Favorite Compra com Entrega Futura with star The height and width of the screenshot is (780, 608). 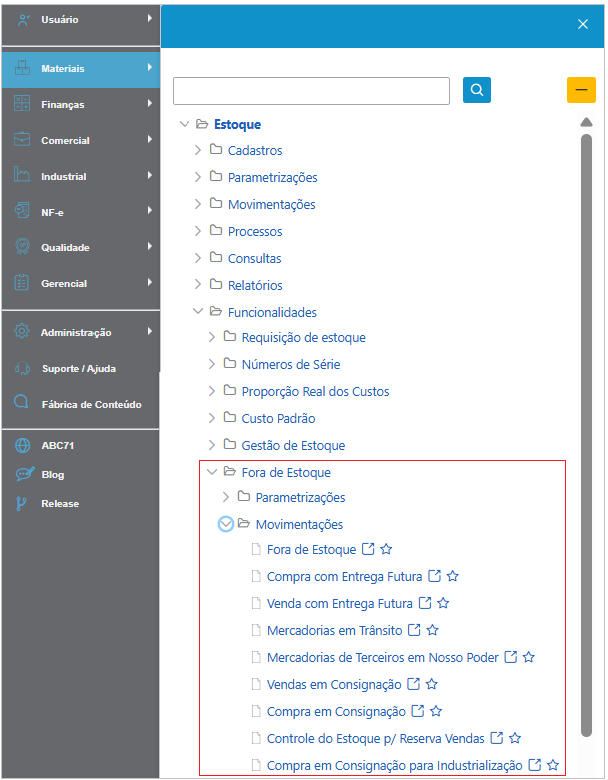click(452, 577)
